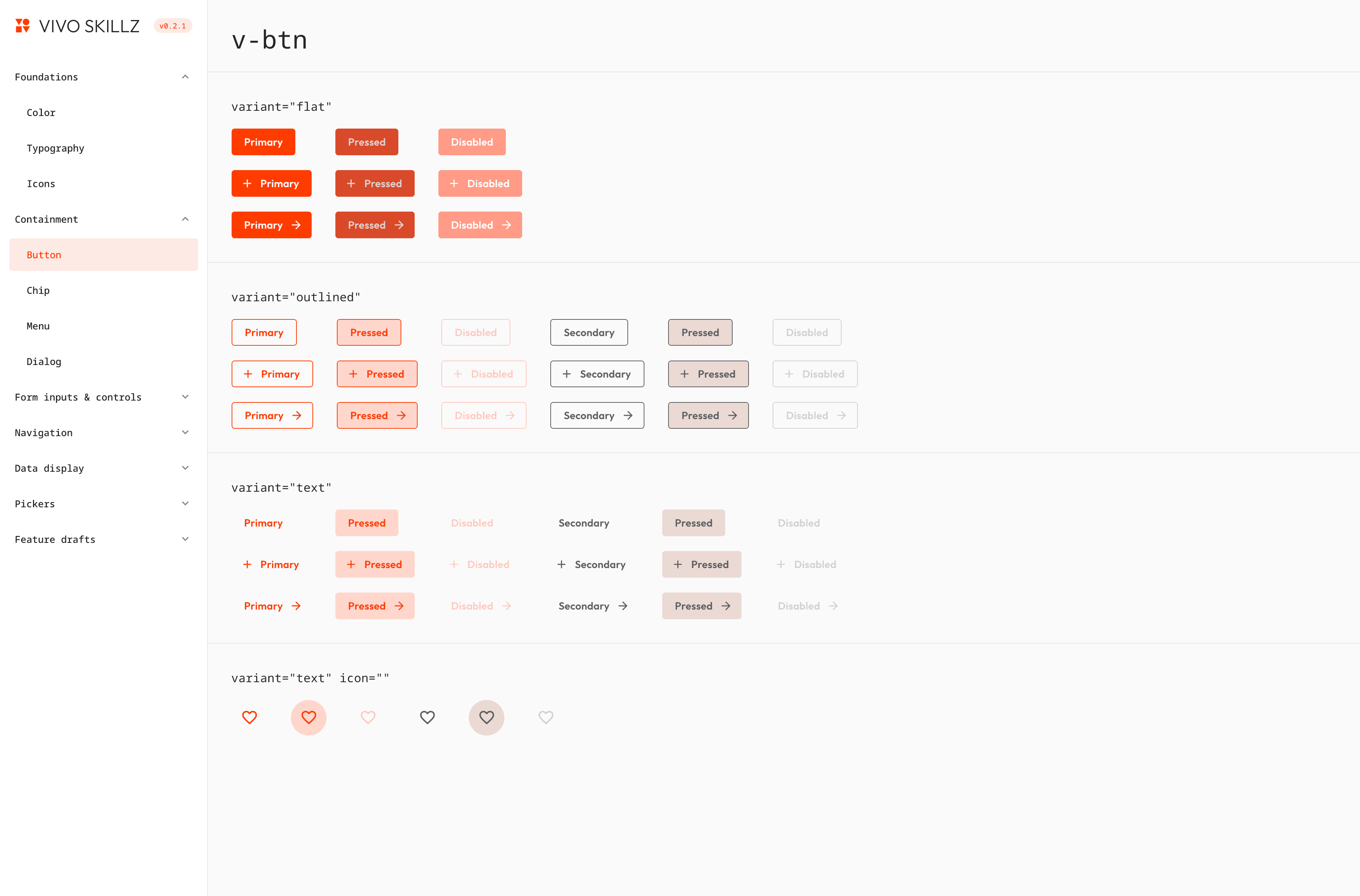
Task: Open the Chip page
Action: 103,290
